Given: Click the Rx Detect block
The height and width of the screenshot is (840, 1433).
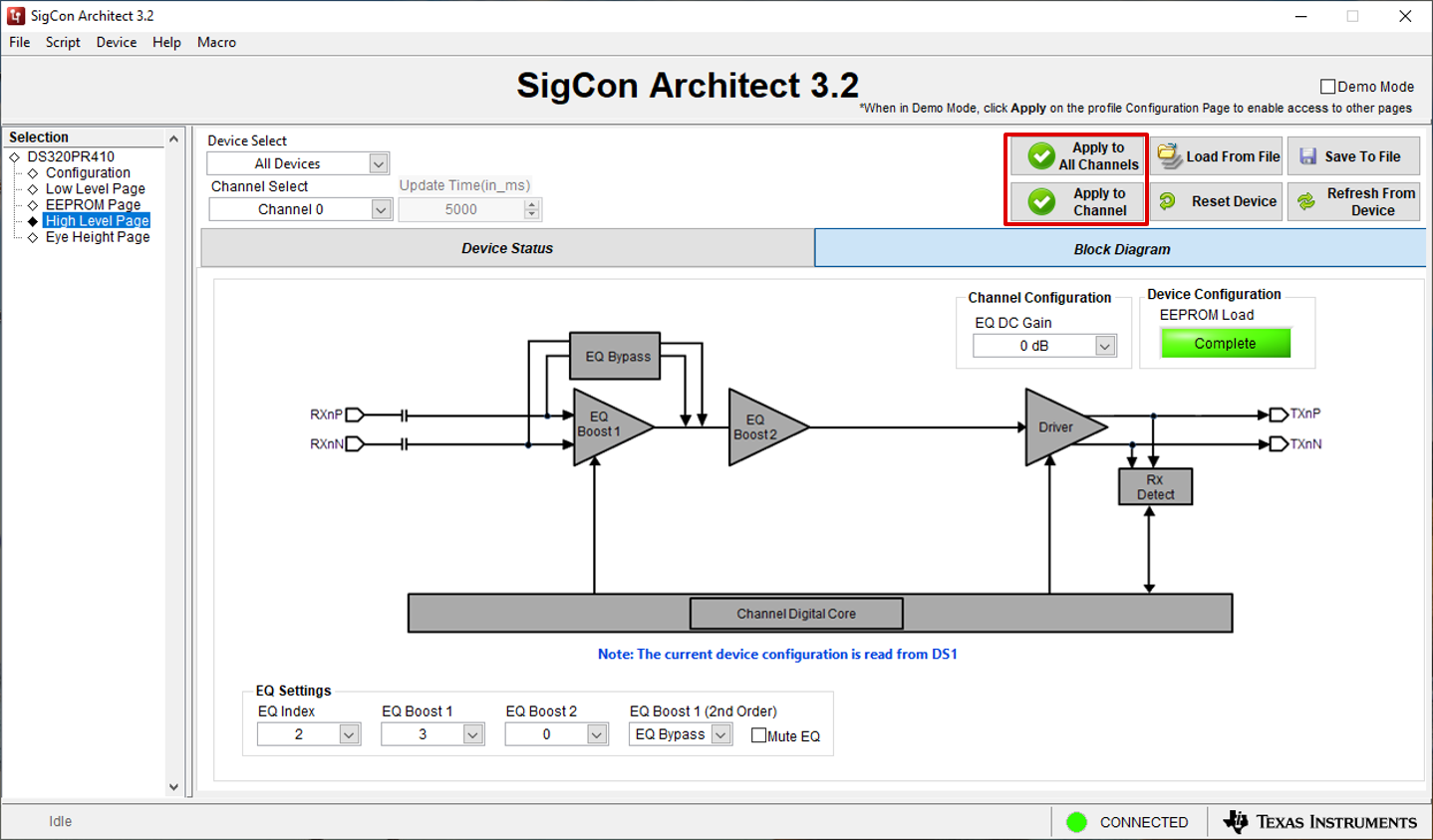Looking at the screenshot, I should (1155, 486).
